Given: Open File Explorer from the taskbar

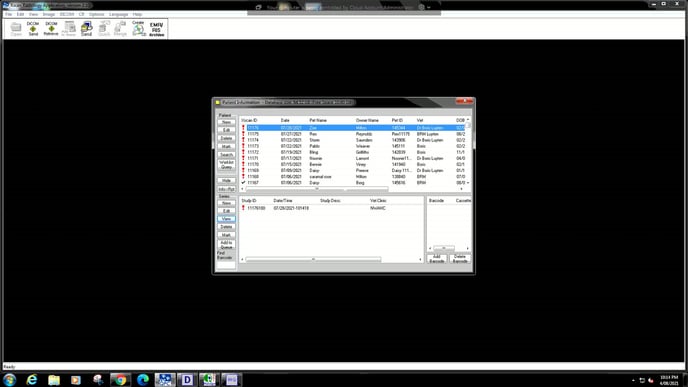Looking at the screenshot, I should (54, 380).
